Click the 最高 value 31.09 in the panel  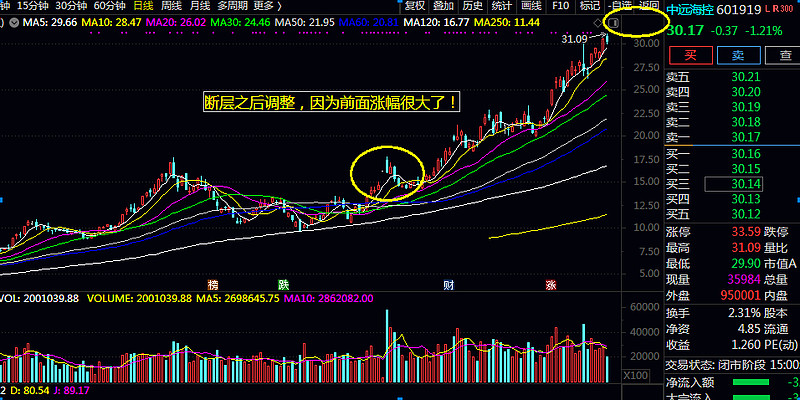click(746, 247)
